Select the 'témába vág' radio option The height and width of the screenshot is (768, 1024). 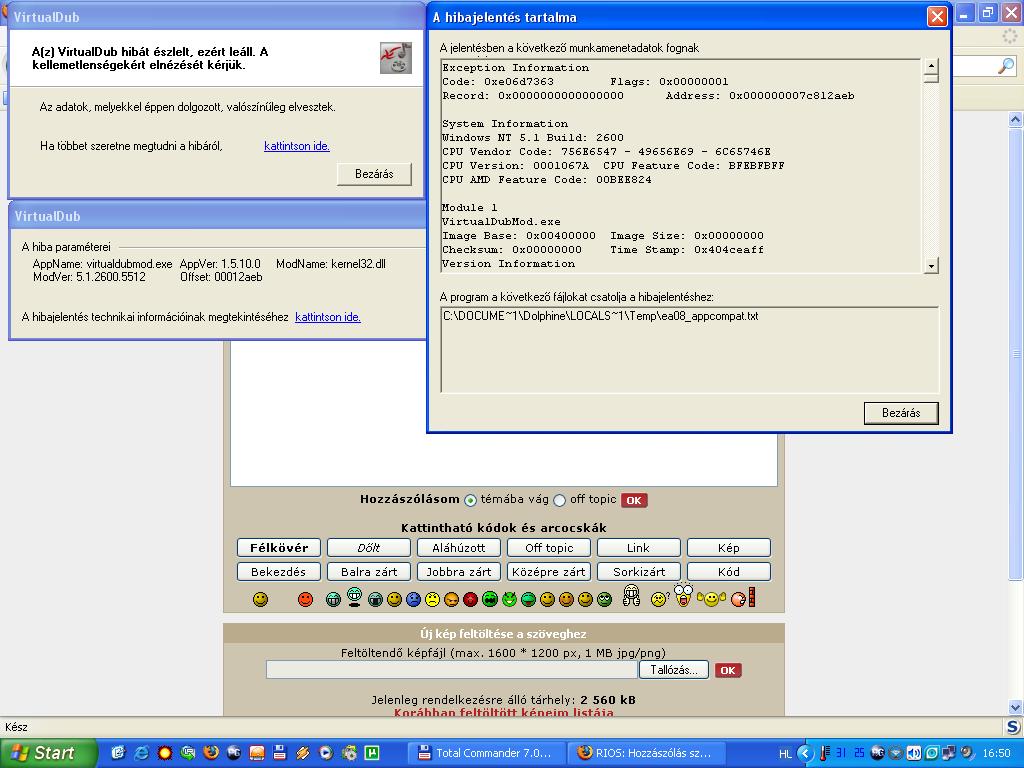tap(470, 500)
